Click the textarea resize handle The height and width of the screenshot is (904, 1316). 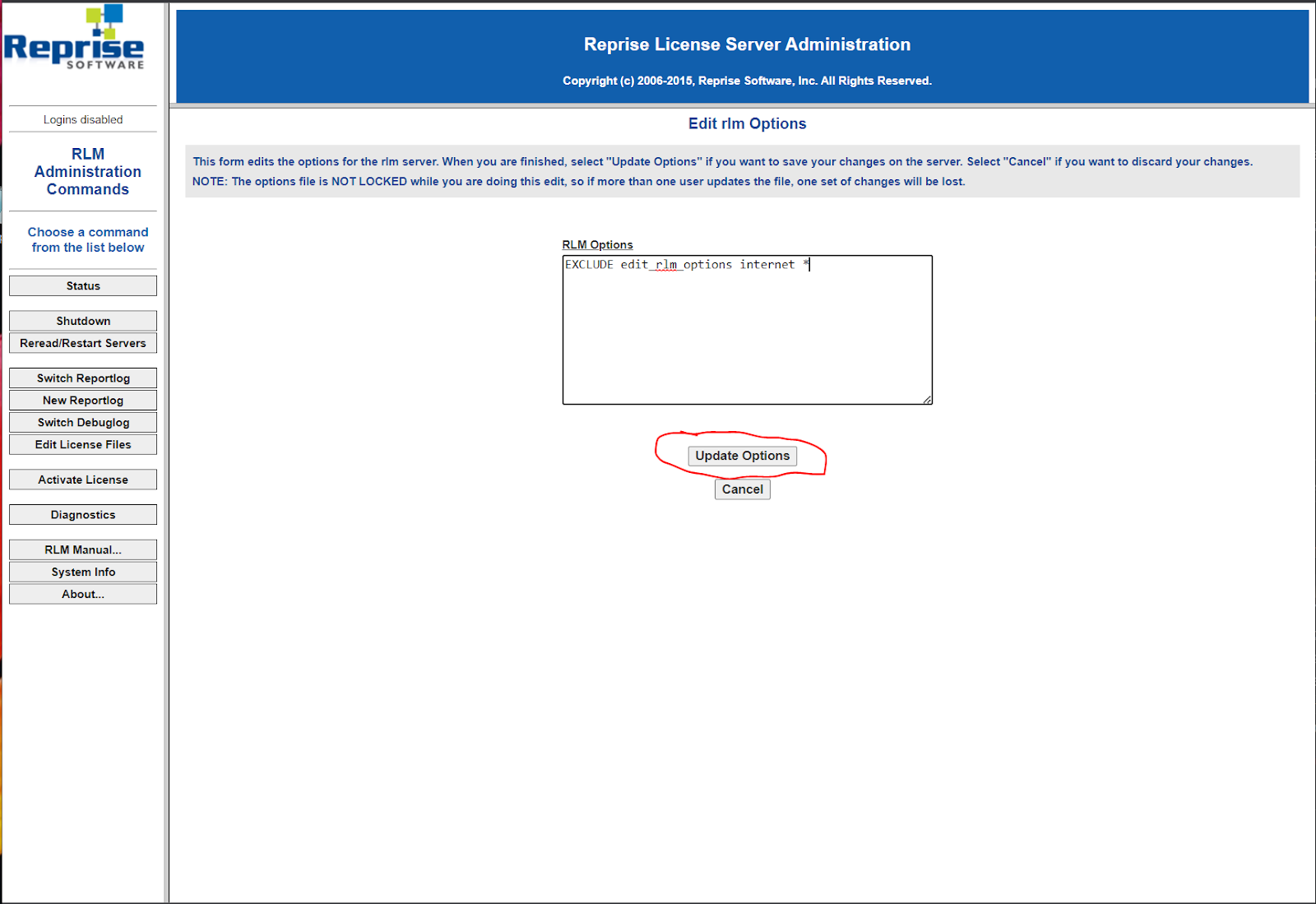[928, 401]
